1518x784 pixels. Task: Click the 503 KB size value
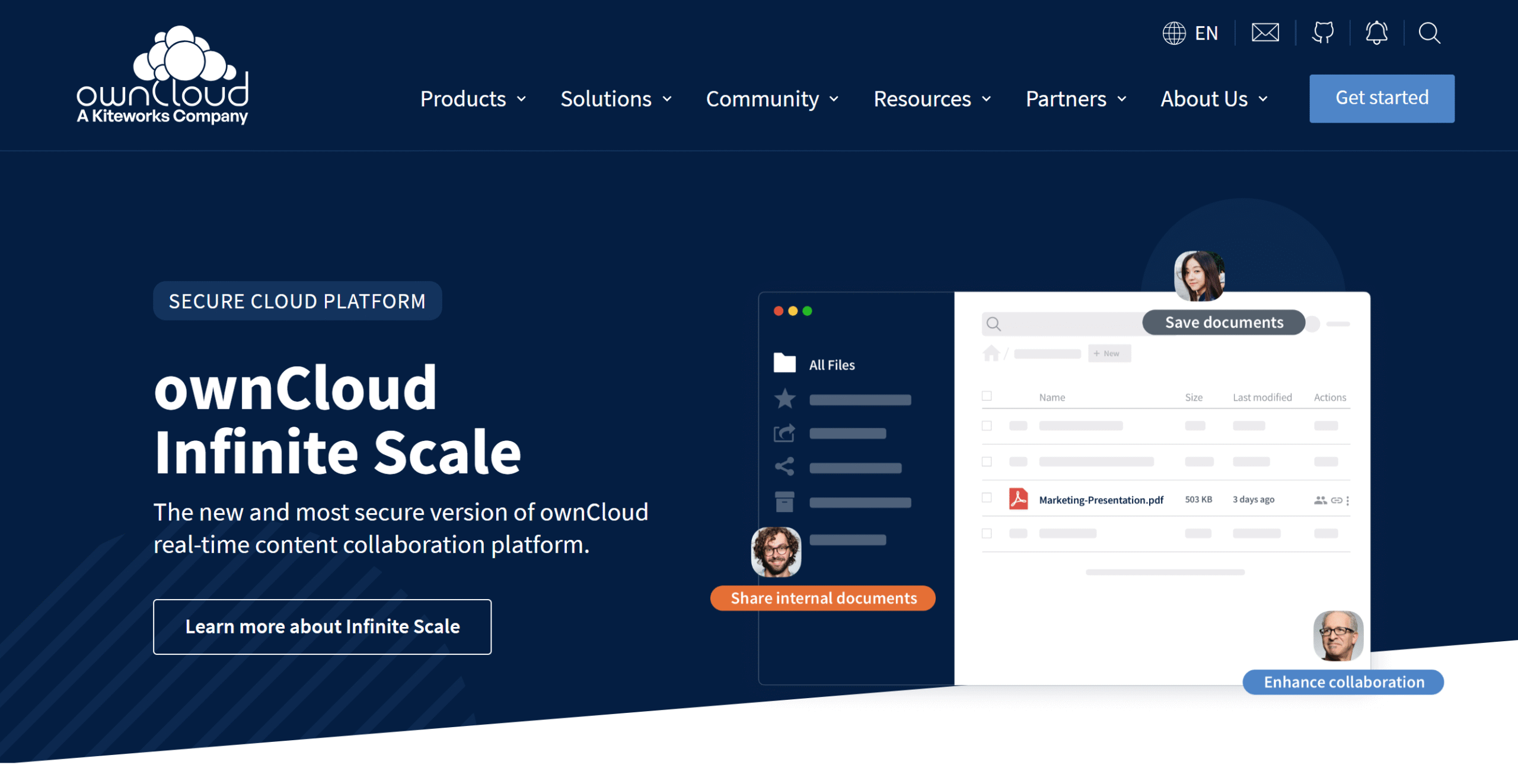pyautogui.click(x=1198, y=500)
